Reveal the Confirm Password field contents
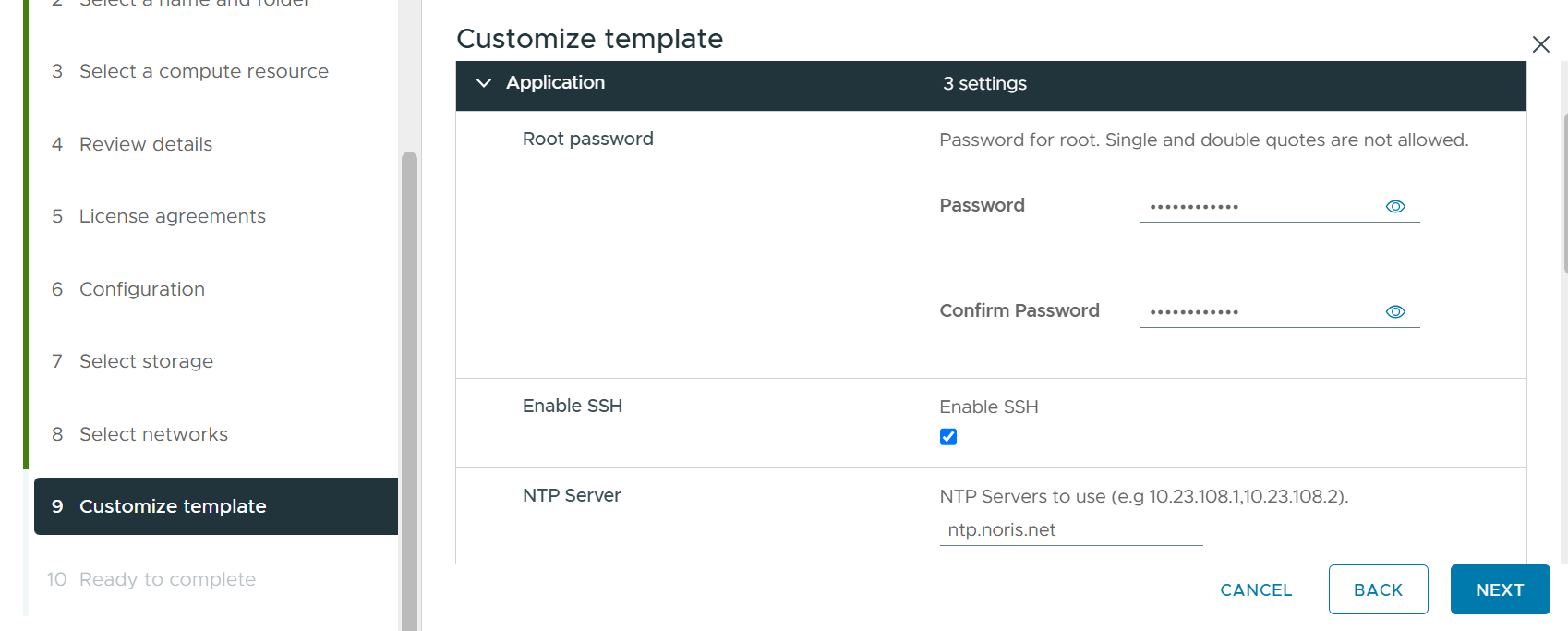1568x631 pixels. click(1395, 311)
